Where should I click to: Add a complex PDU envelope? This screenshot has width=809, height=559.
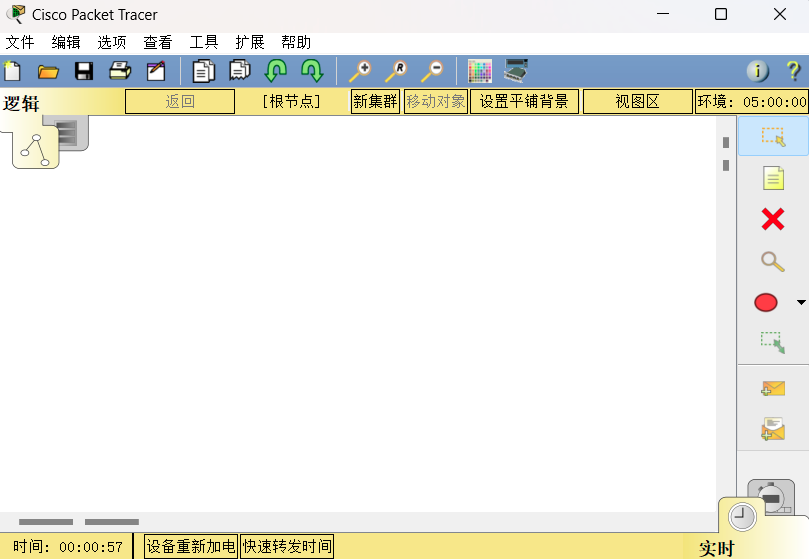click(773, 429)
